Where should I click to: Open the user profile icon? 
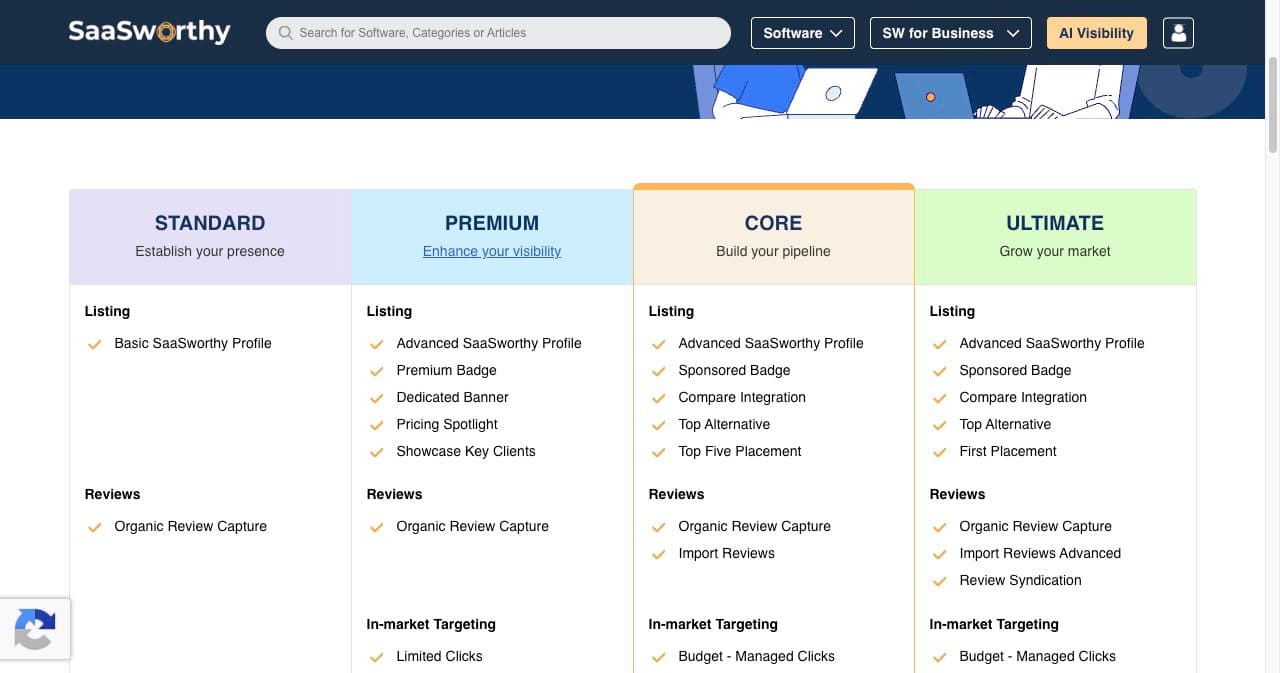click(1178, 33)
